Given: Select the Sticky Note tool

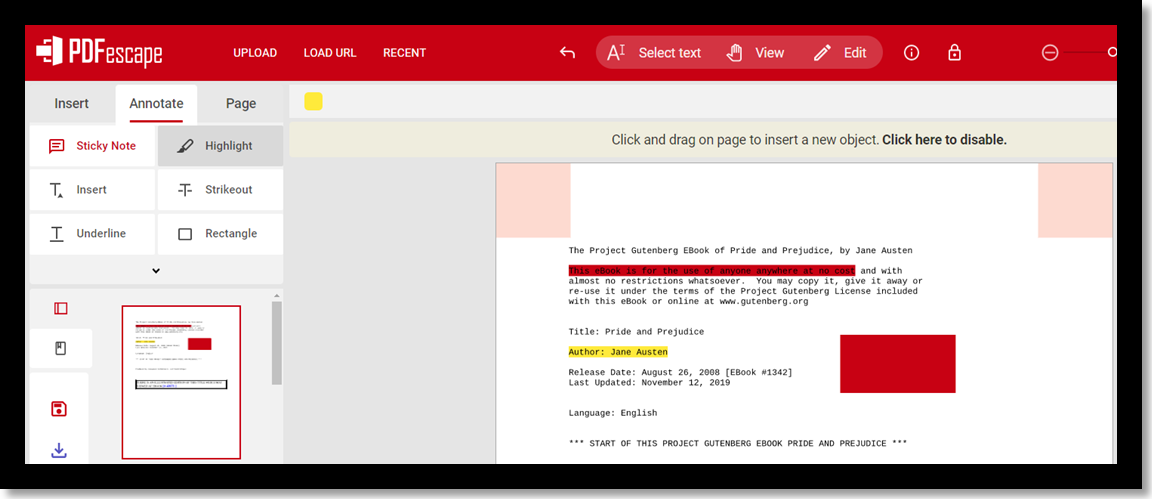Looking at the screenshot, I should [x=92, y=146].
